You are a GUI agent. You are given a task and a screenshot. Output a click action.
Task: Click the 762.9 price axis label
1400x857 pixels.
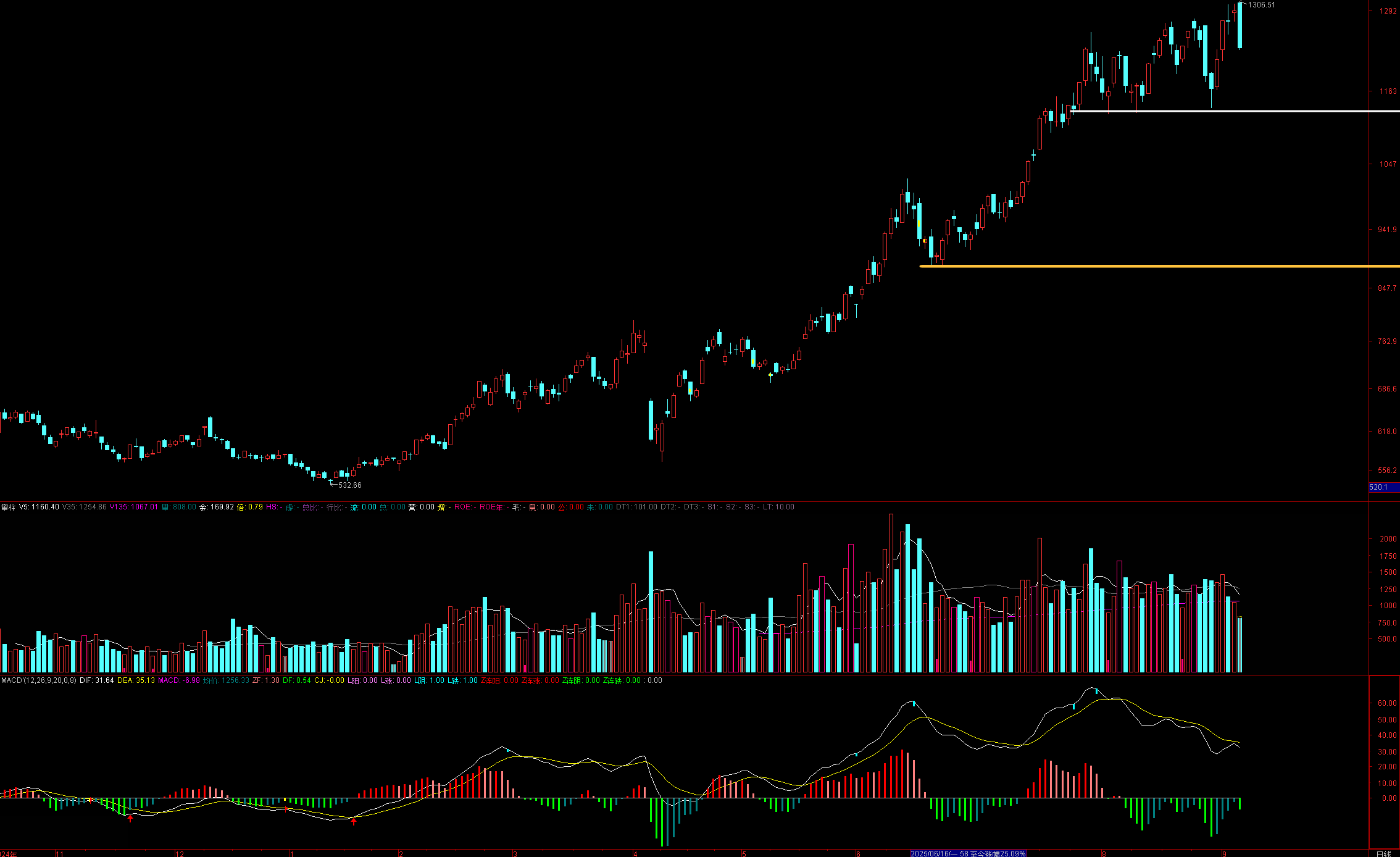tap(1387, 341)
